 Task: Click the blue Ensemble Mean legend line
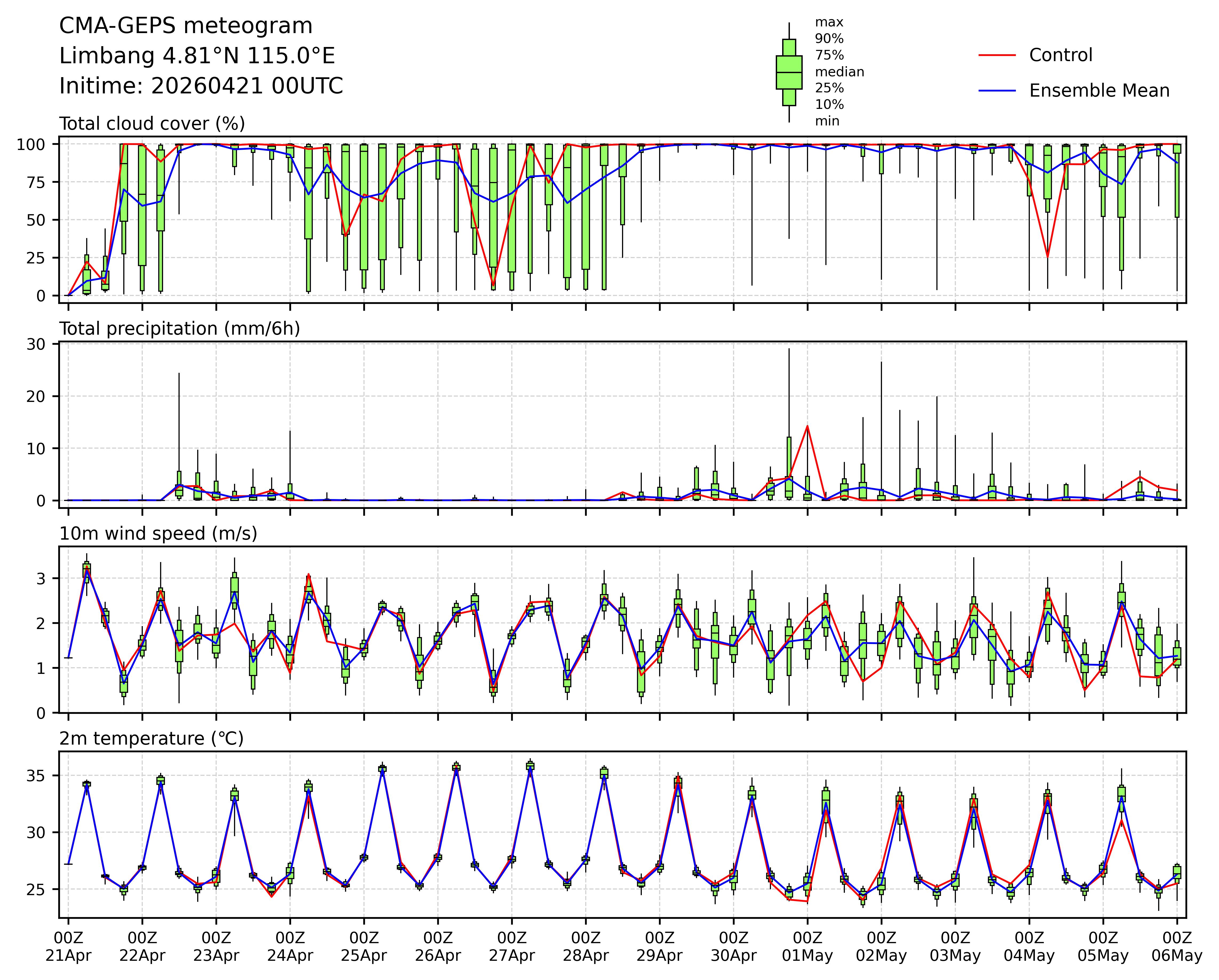coord(997,91)
